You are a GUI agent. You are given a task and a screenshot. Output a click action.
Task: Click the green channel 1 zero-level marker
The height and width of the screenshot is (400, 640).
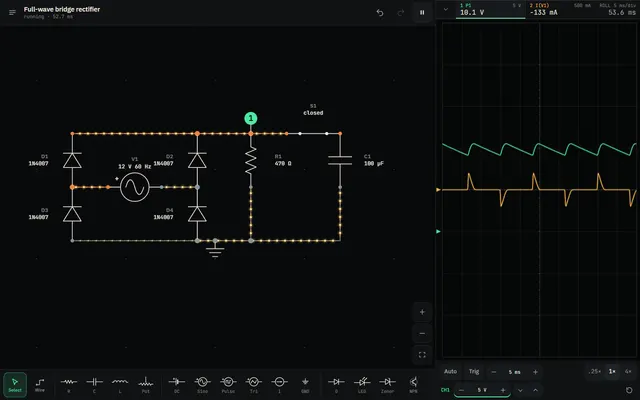pos(438,231)
